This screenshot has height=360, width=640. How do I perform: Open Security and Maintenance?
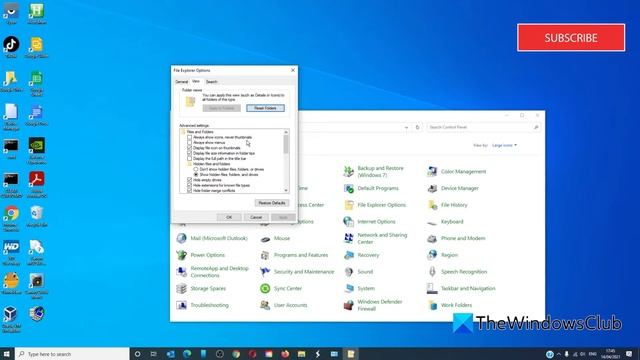click(x=297, y=272)
